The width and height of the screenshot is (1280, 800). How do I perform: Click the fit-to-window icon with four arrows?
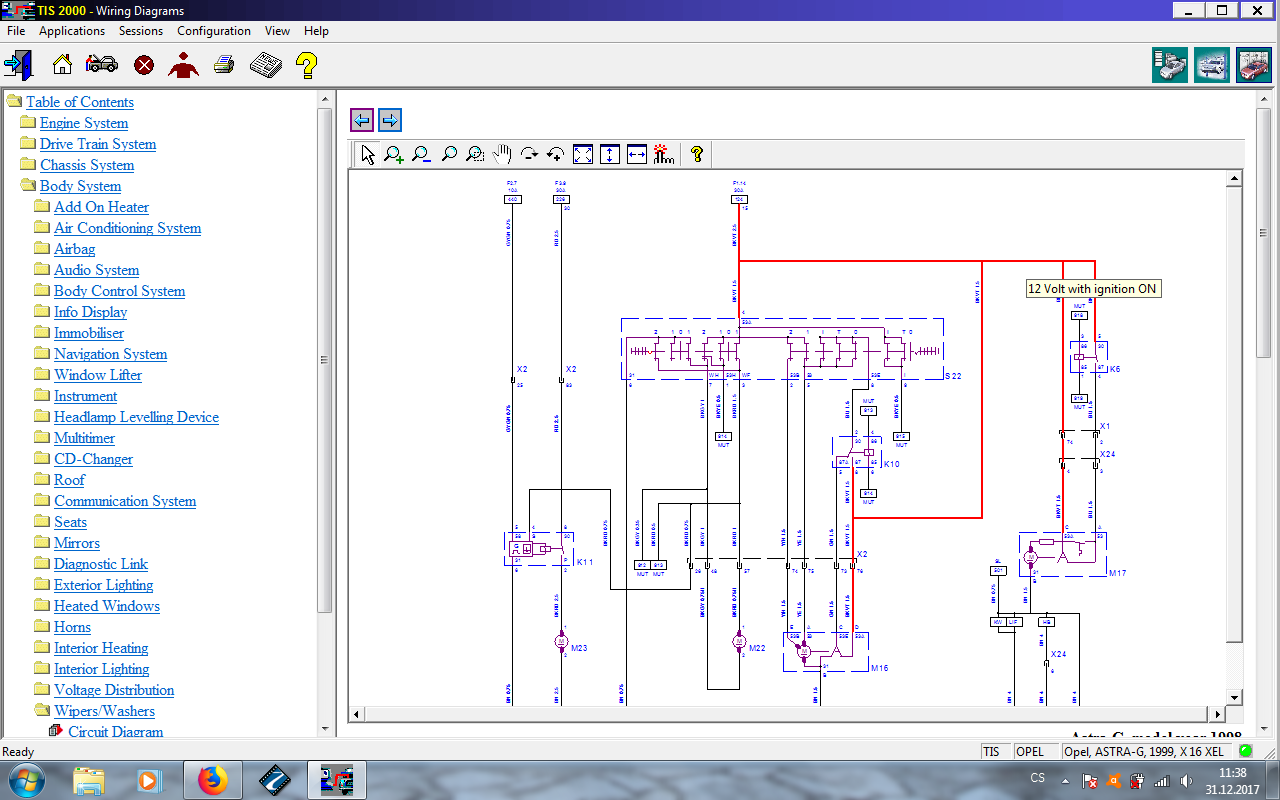pyautogui.click(x=583, y=154)
